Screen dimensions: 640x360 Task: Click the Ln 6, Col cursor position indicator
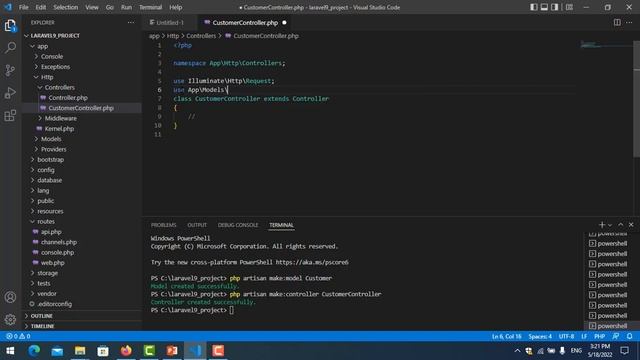coord(507,336)
